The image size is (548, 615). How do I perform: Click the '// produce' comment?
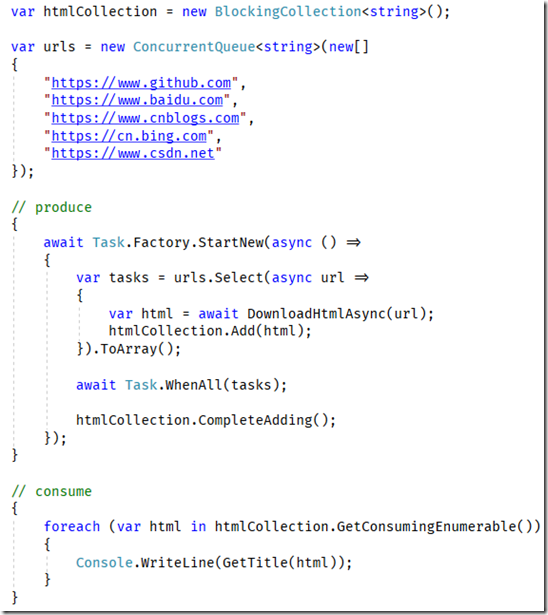[51, 207]
